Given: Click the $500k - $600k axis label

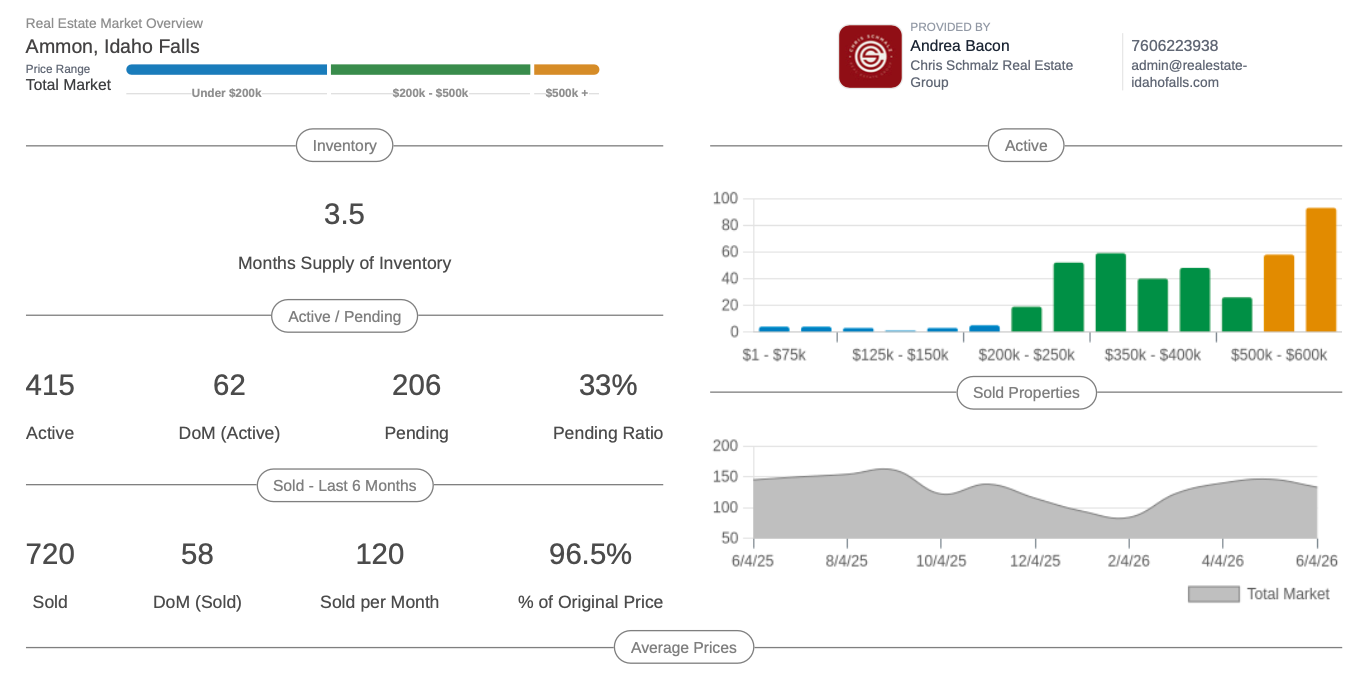Looking at the screenshot, I should 1279,355.
